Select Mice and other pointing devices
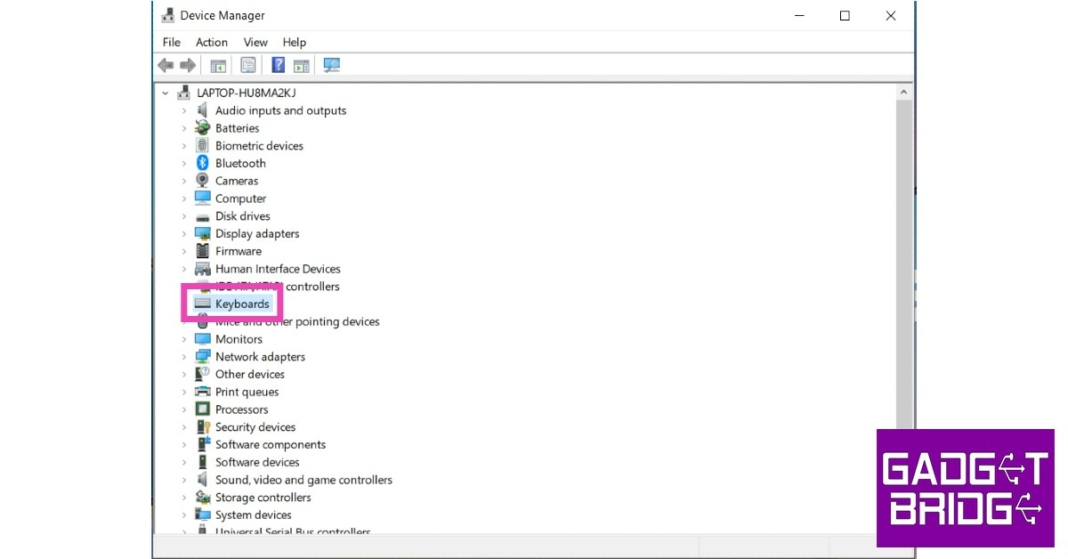This screenshot has width=1068, height=559. pyautogui.click(x=297, y=321)
